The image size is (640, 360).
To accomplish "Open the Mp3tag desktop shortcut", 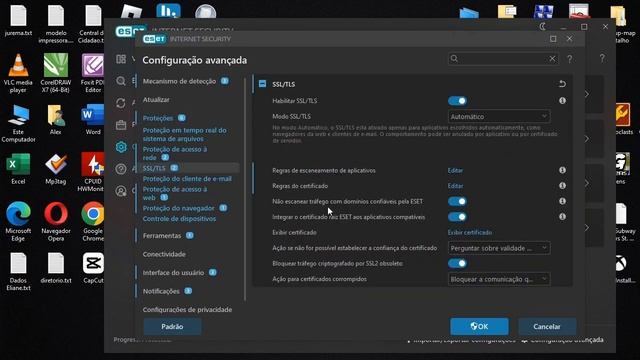I will (x=56, y=169).
